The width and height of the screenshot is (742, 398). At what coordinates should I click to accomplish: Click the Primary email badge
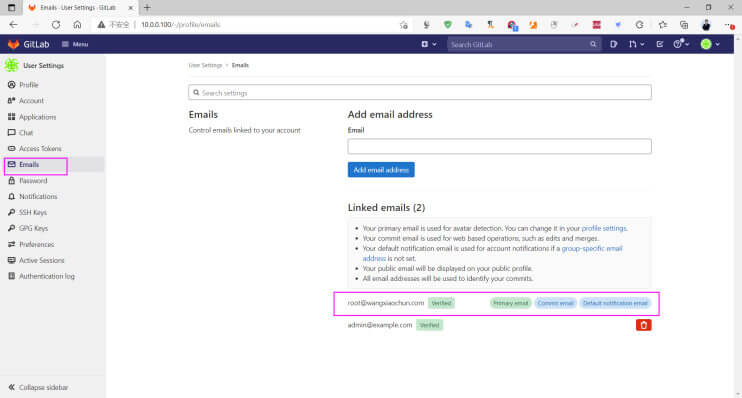point(510,303)
